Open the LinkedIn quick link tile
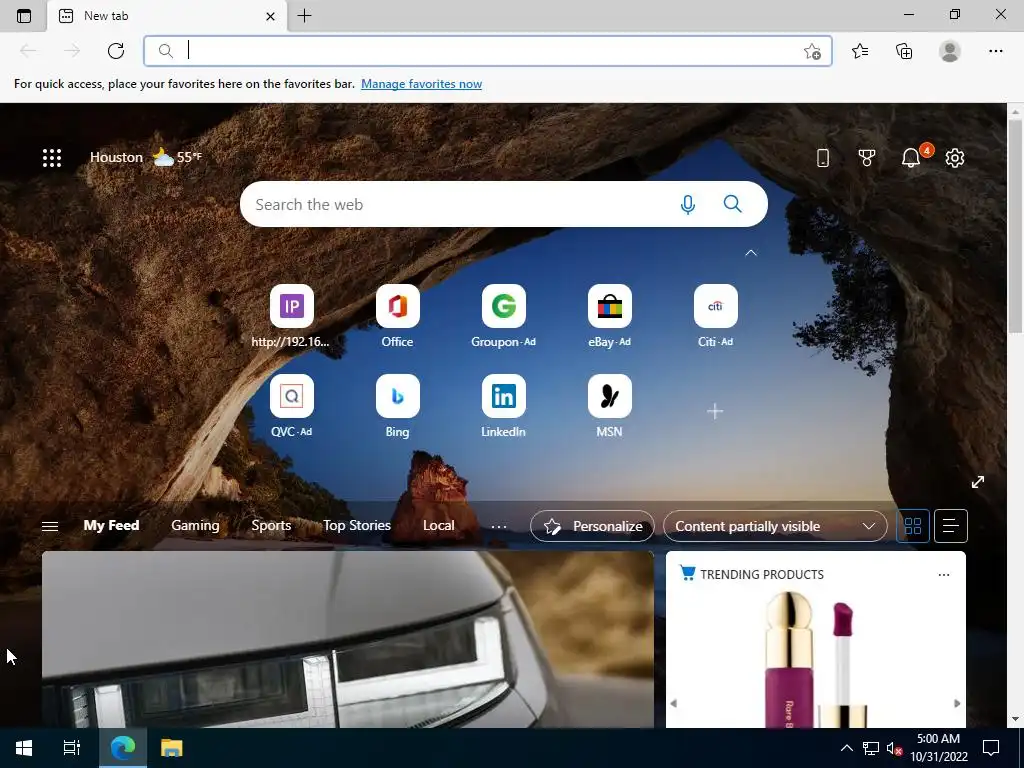The image size is (1024, 768). 504,407
